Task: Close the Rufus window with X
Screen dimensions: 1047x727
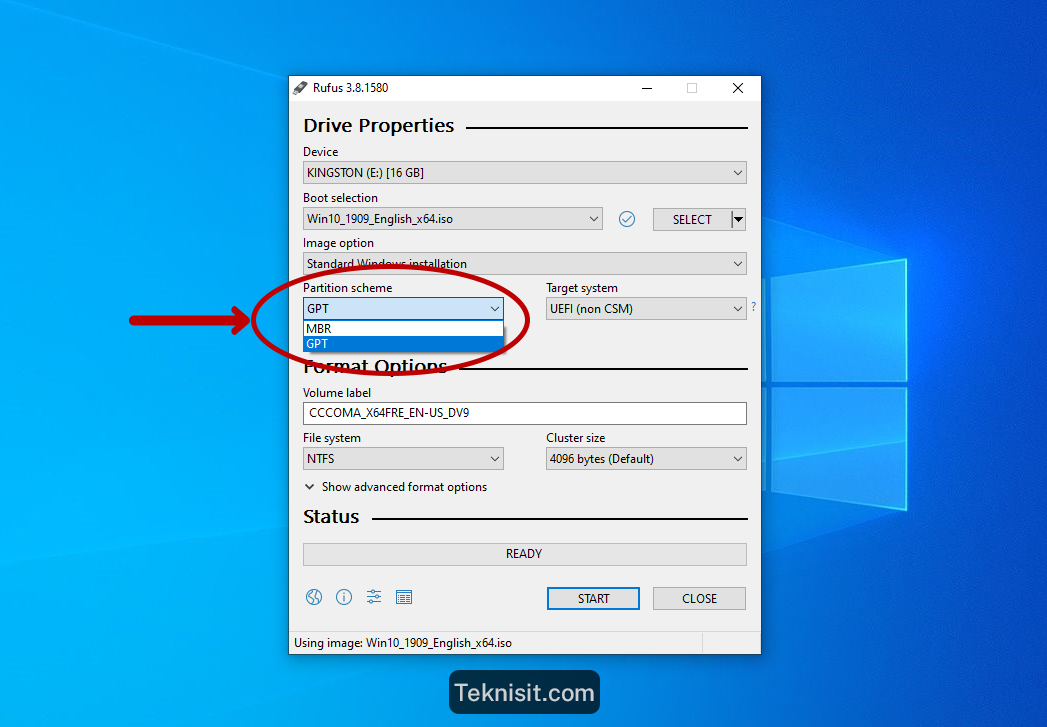Action: point(738,88)
